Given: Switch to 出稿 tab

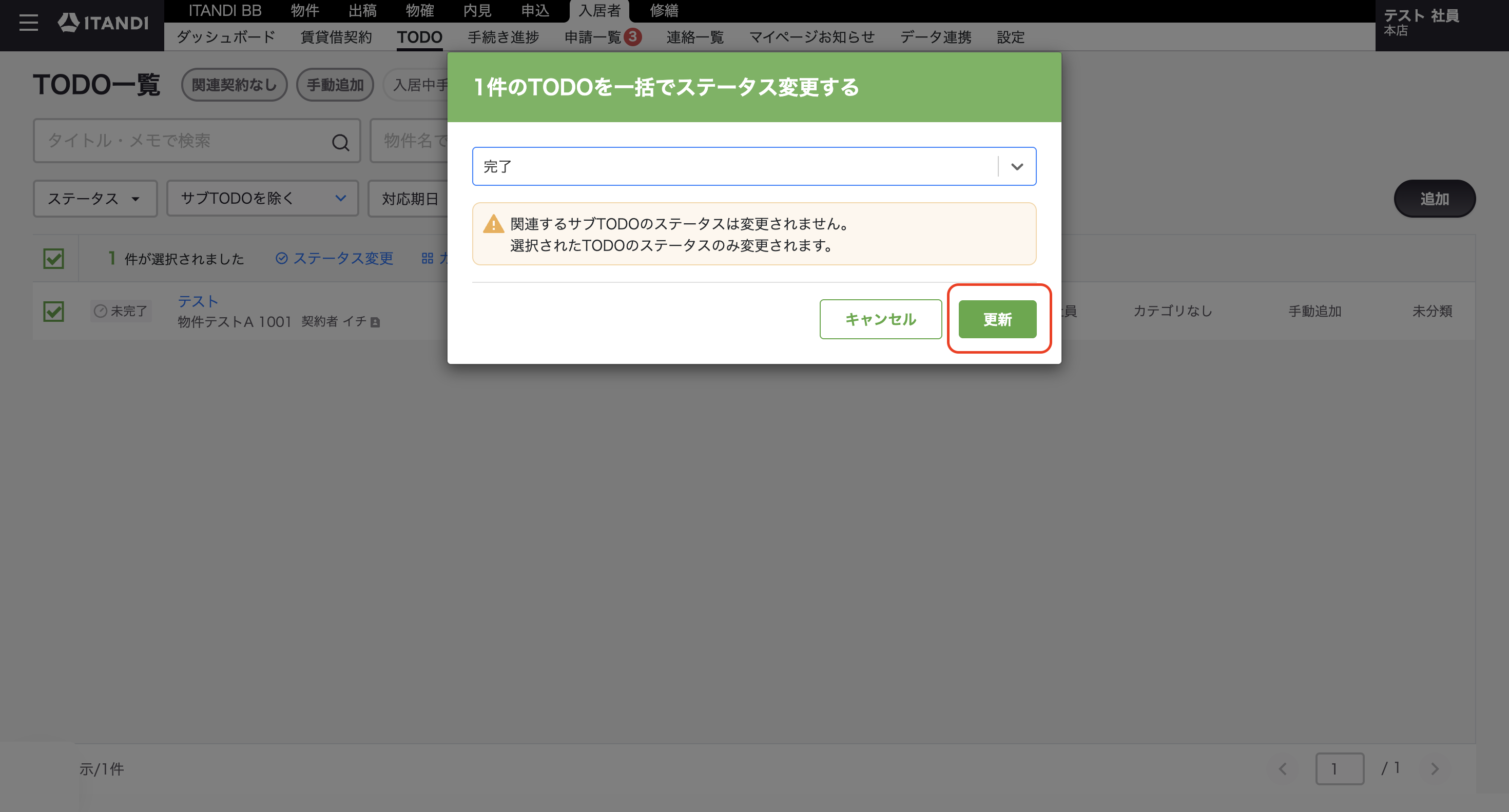Looking at the screenshot, I should coord(362,11).
